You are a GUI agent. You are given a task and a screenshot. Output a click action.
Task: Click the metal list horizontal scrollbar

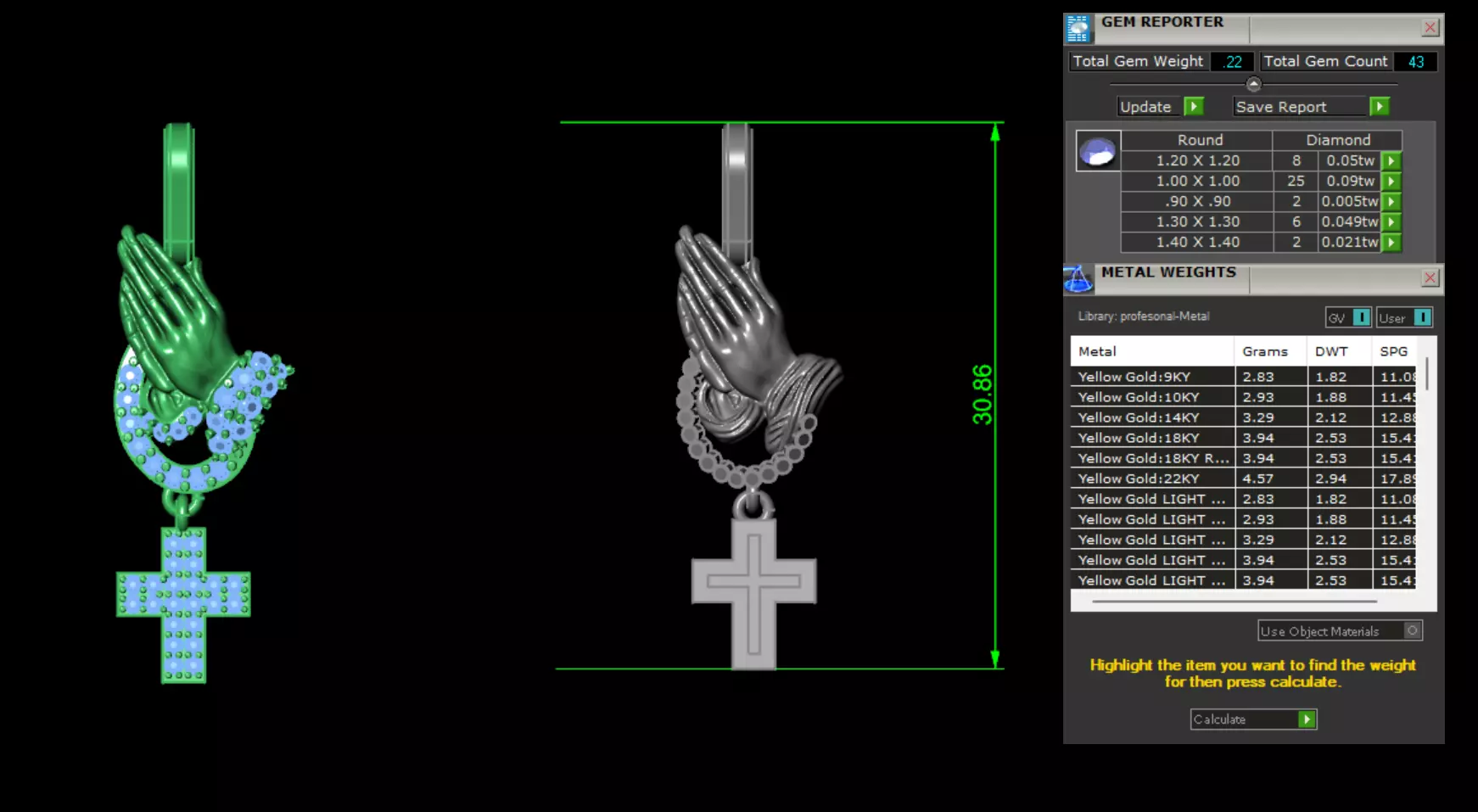[x=1234, y=602]
